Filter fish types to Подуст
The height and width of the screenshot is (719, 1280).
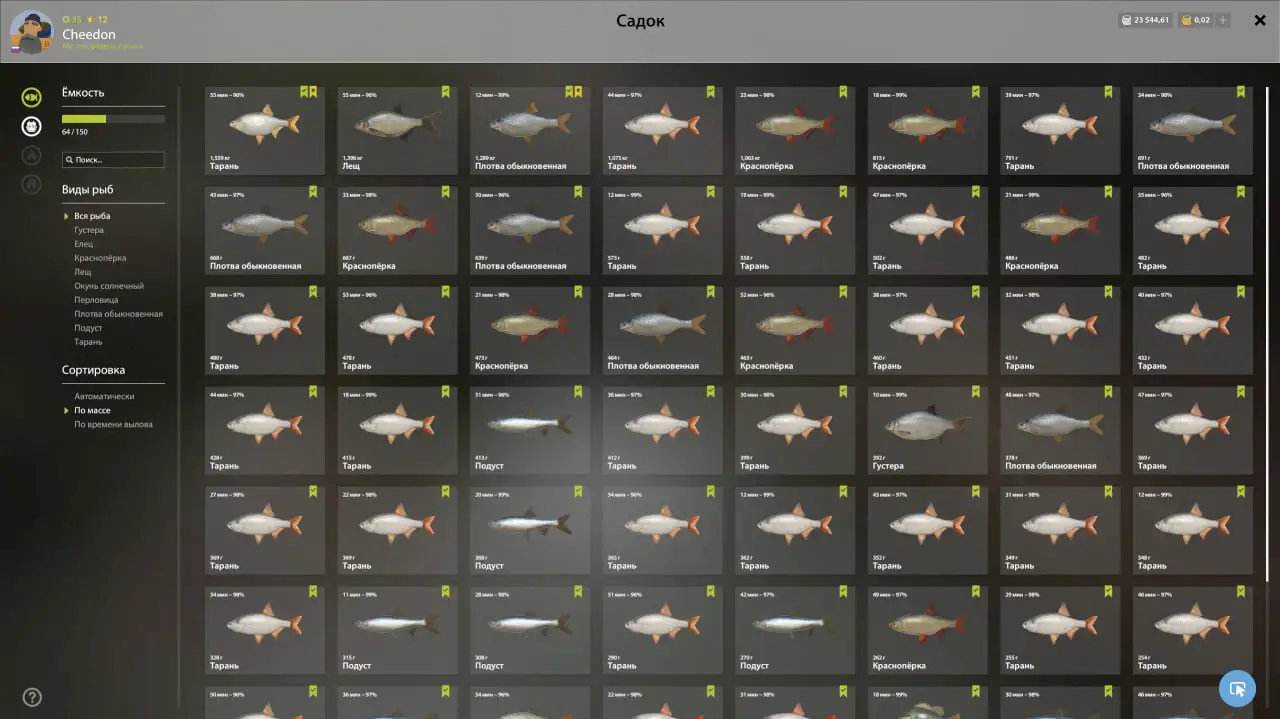click(x=88, y=328)
